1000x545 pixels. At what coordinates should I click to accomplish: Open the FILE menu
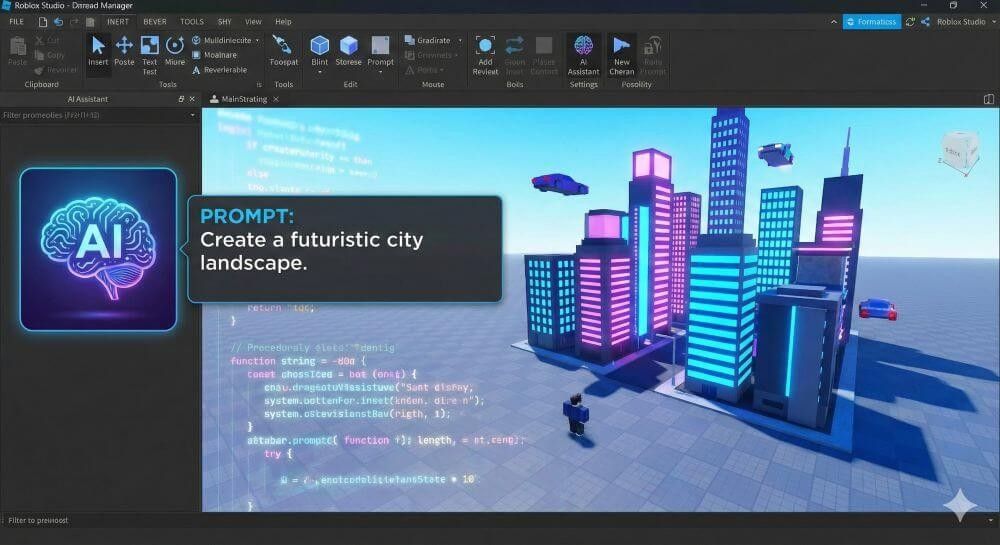click(x=17, y=21)
